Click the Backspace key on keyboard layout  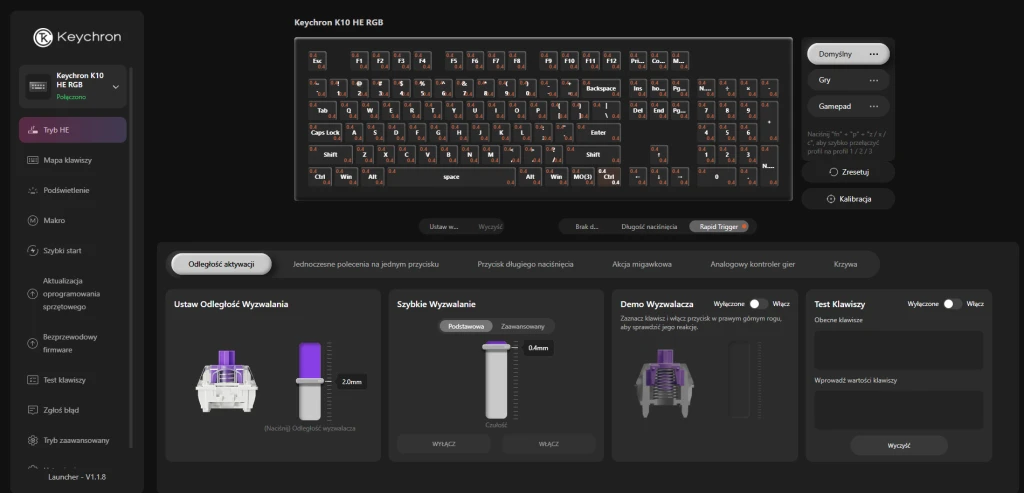tap(600, 88)
